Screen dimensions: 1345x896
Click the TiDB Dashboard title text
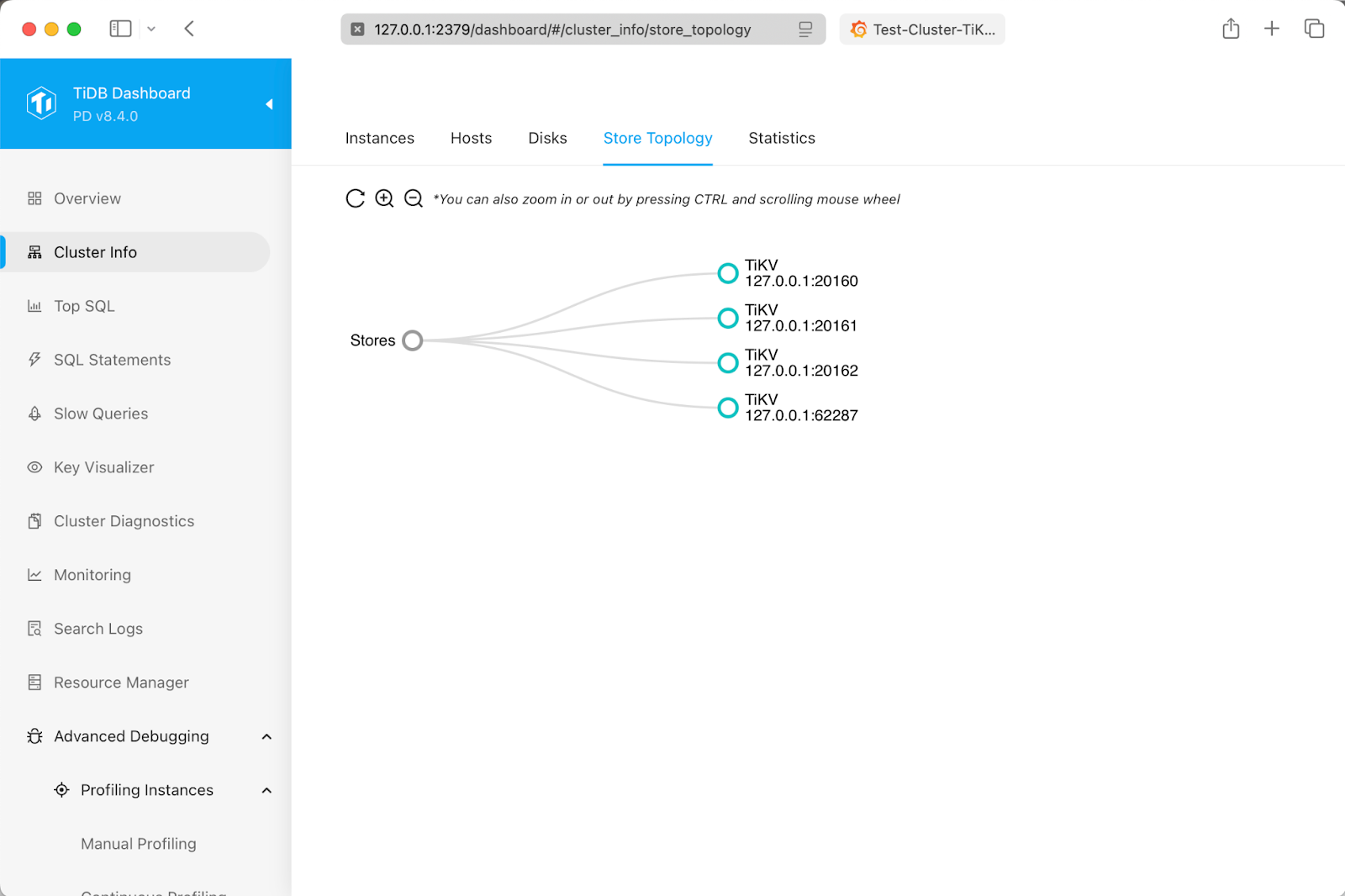132,93
